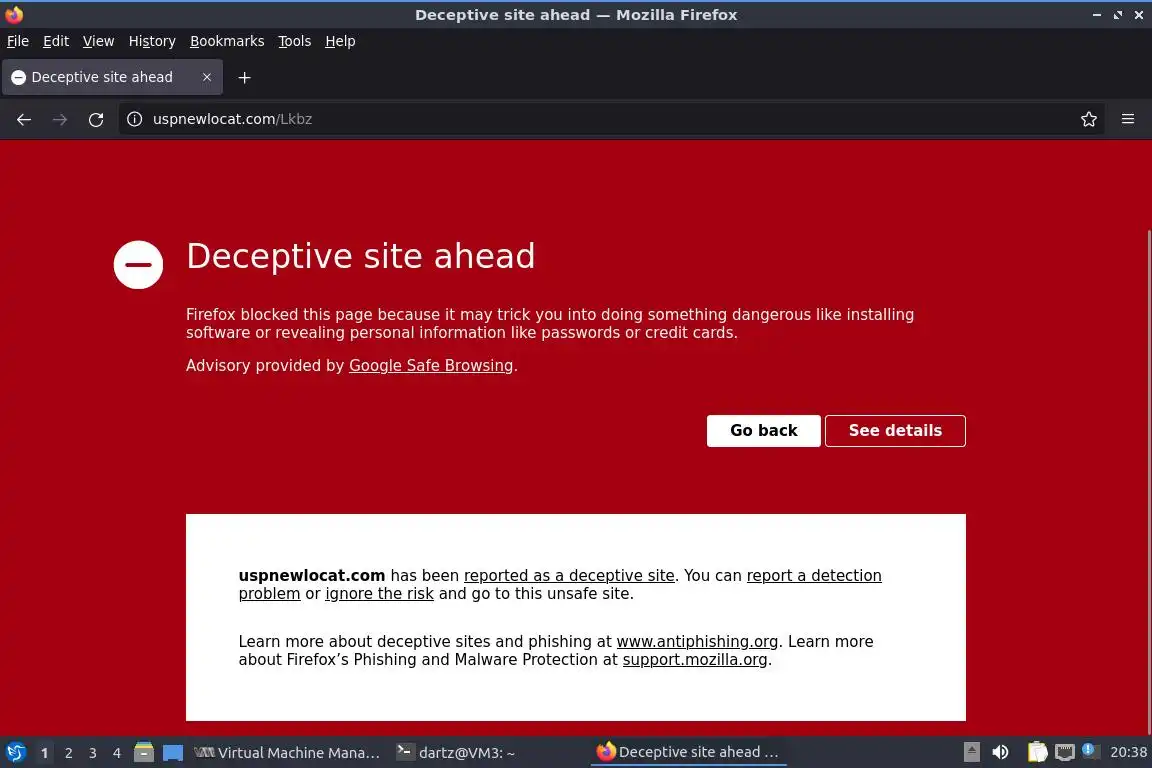
Task: Go back to the previous page with the back arrow
Action: click(24, 120)
